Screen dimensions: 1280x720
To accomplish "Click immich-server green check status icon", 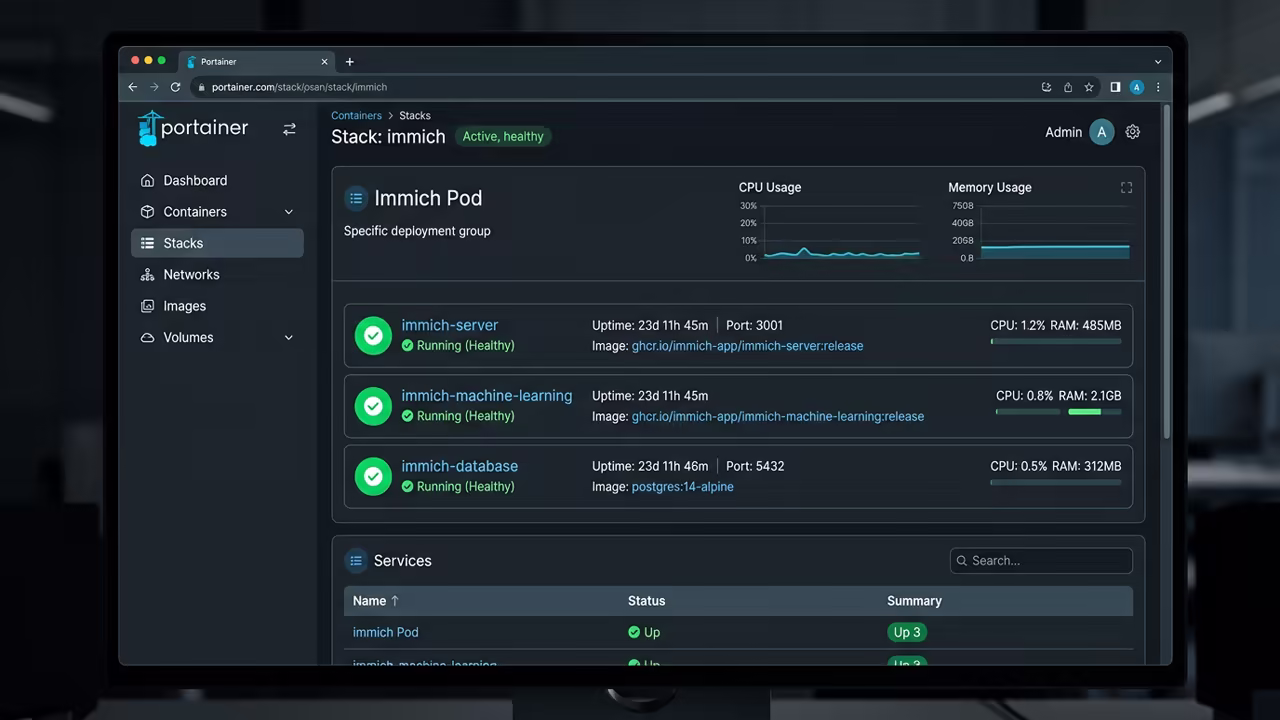I will click(373, 336).
